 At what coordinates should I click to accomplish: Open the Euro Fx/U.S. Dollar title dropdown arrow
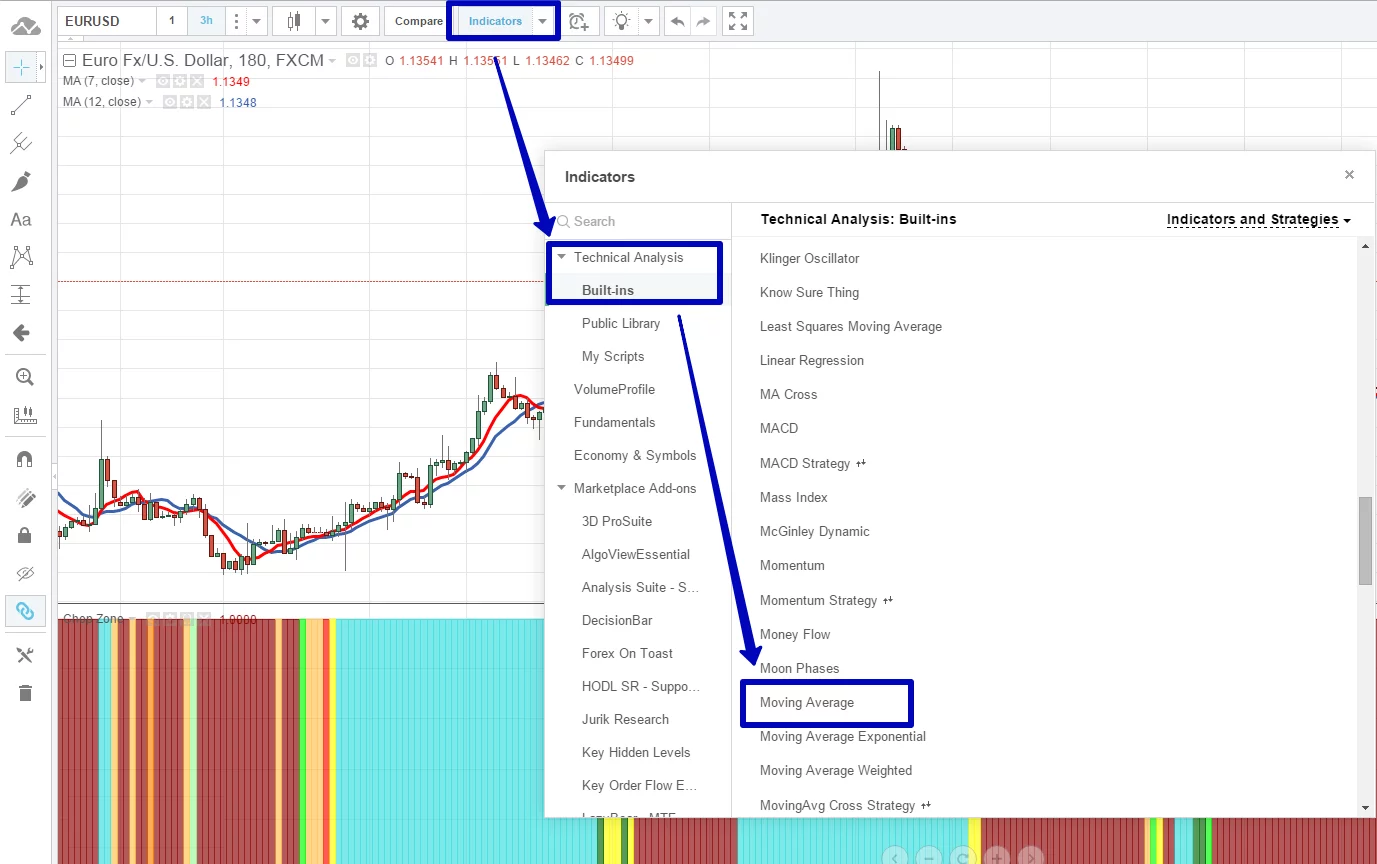[x=332, y=61]
